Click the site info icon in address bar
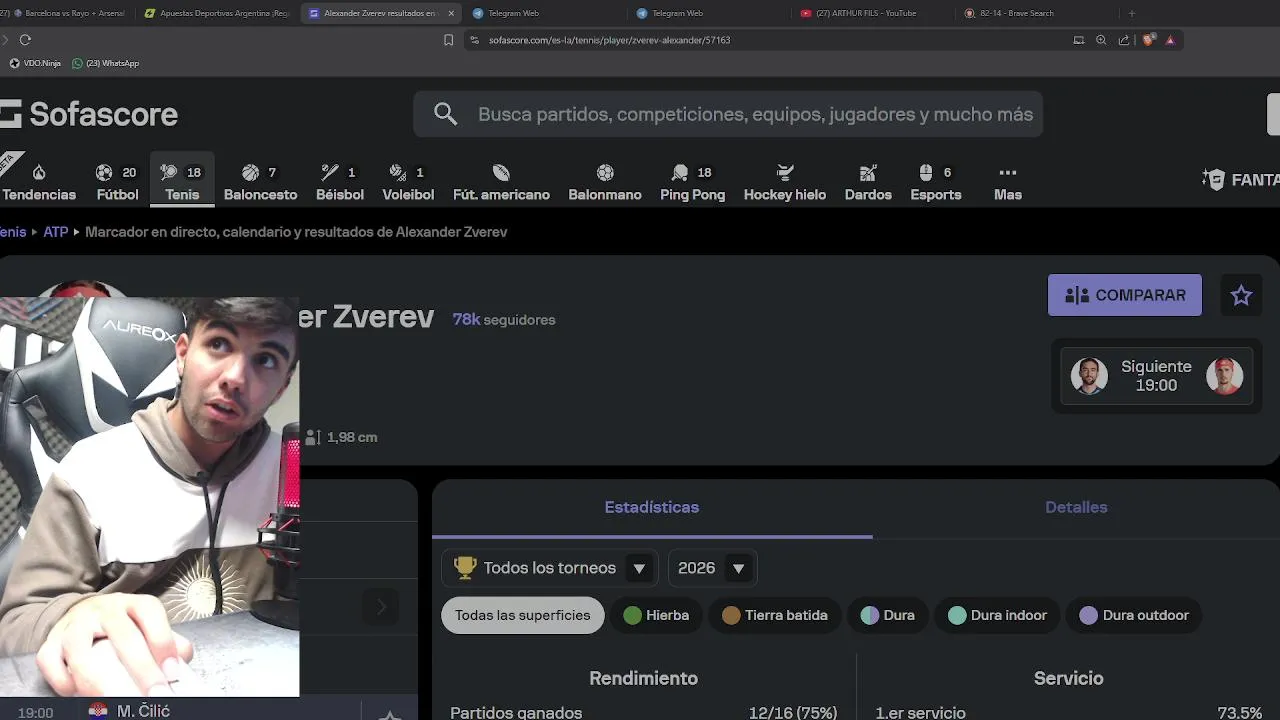The image size is (1280, 720). tap(475, 40)
